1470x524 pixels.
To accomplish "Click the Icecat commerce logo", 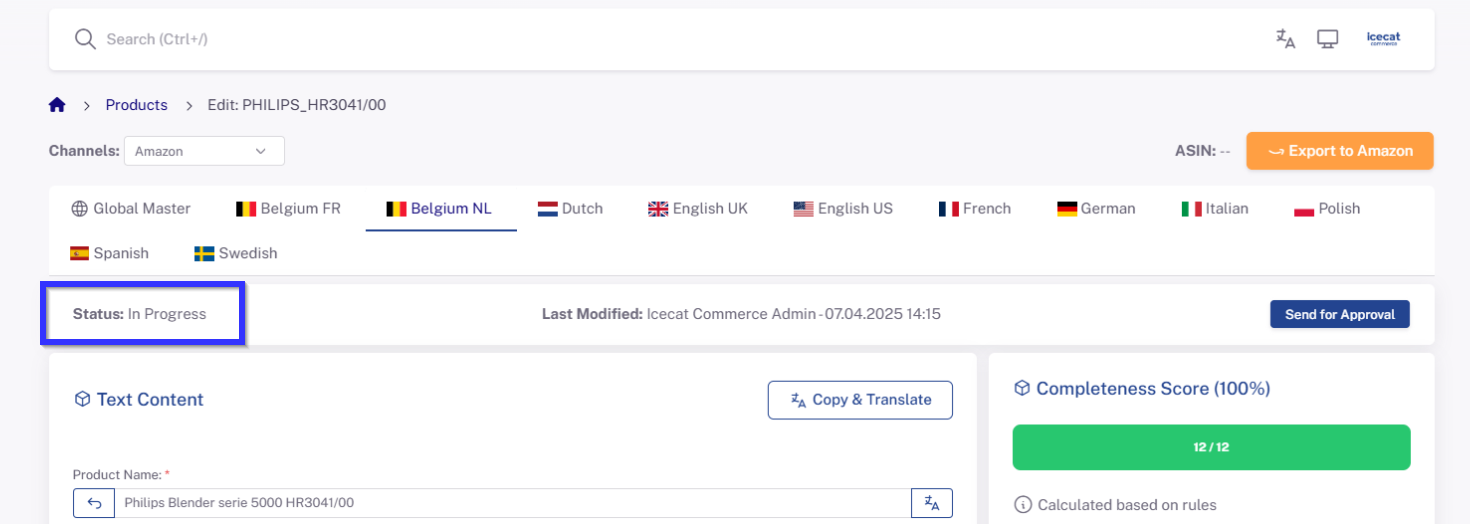I will pyautogui.click(x=1383, y=39).
